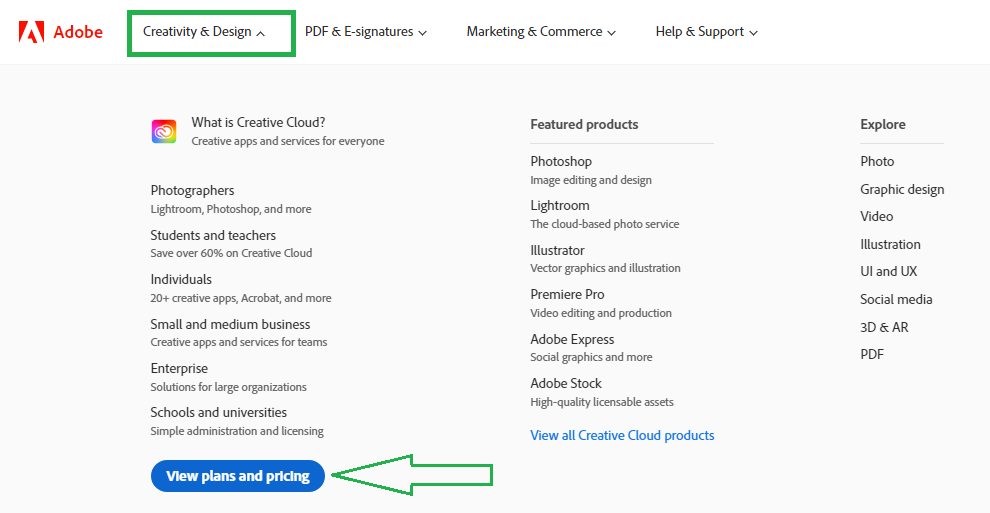Open the Help & Support menu
Viewport: 990px width, 513px height.
(x=706, y=32)
